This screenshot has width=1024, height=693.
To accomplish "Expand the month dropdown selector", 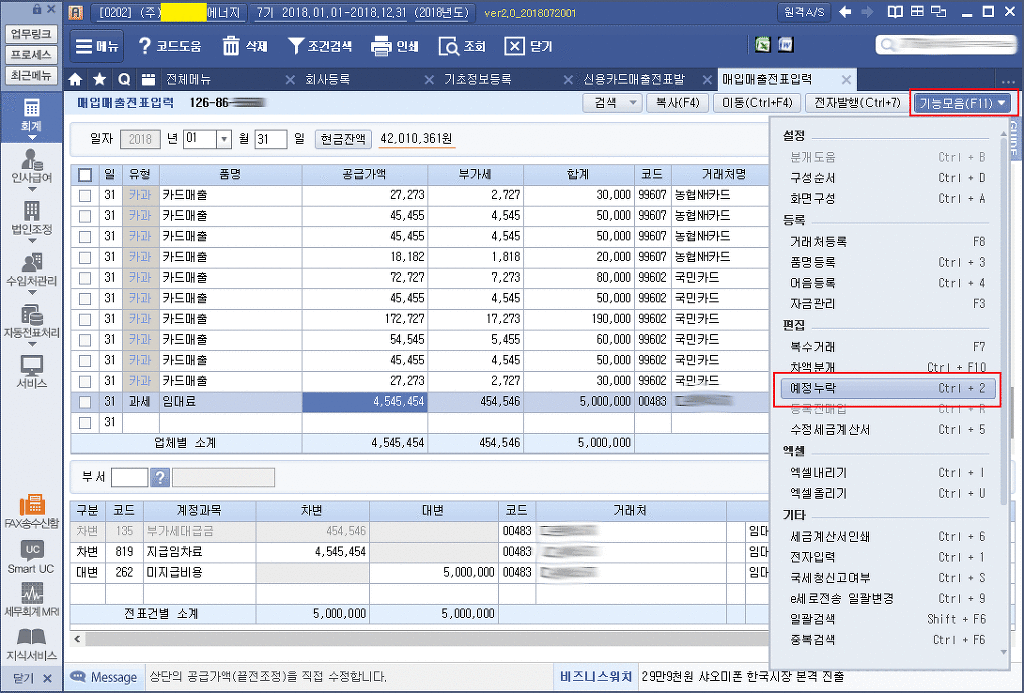I will (x=223, y=139).
